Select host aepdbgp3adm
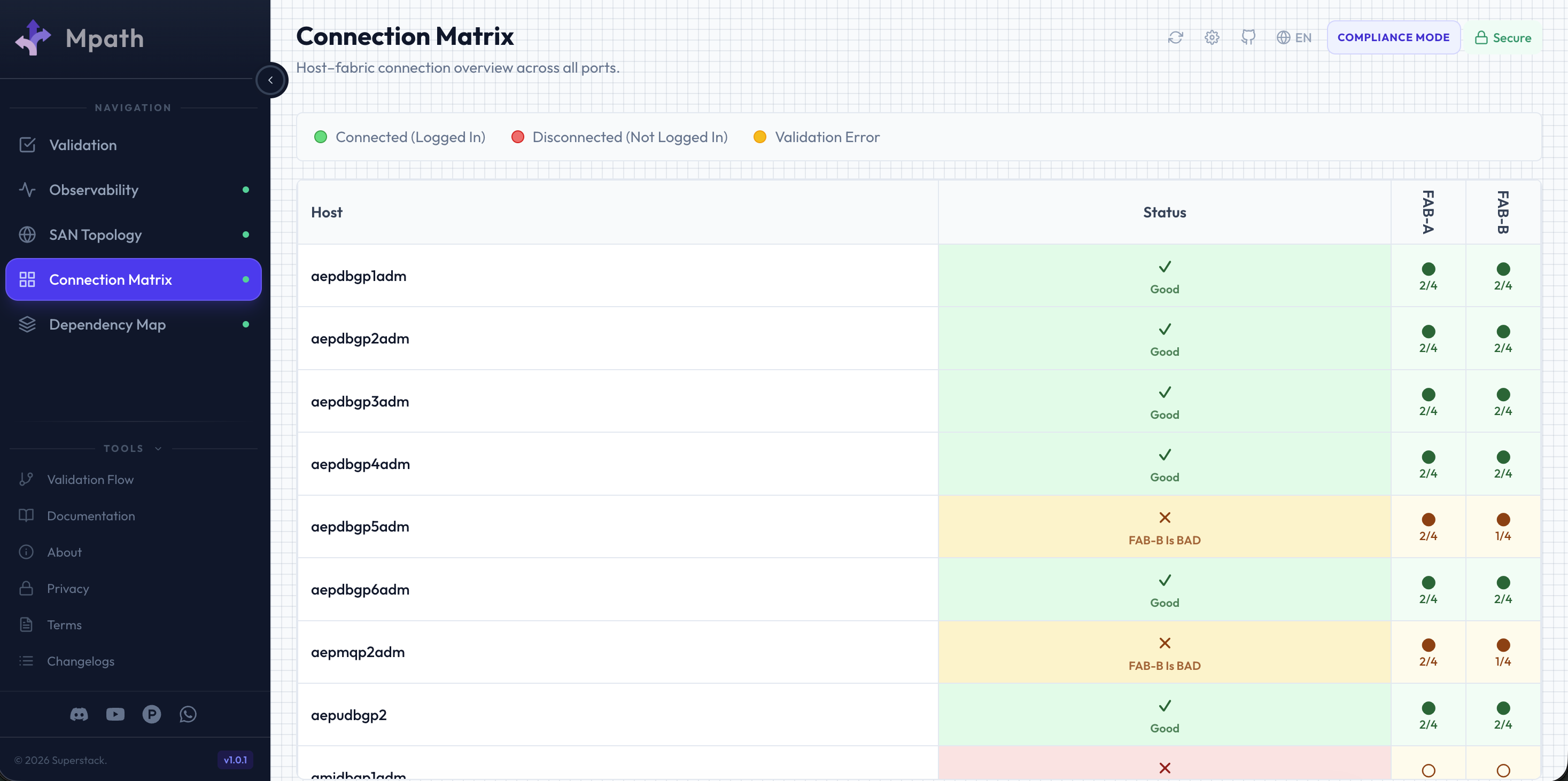The image size is (1568, 781). (x=360, y=401)
